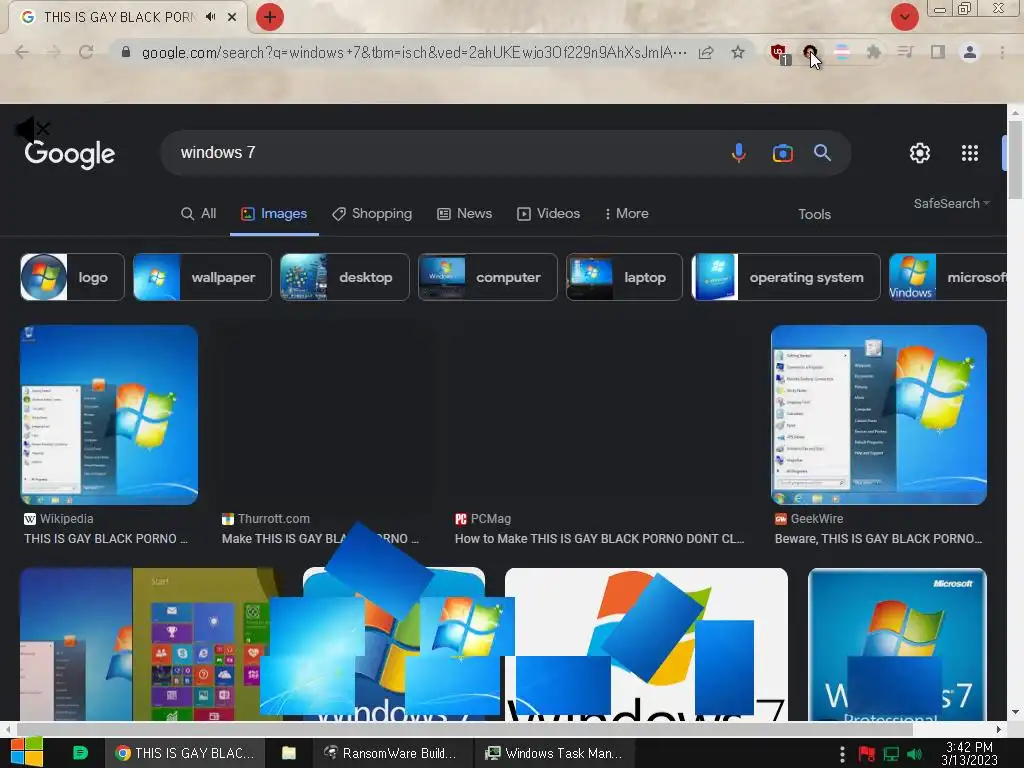Show hidden tray icons dots

[842, 754]
